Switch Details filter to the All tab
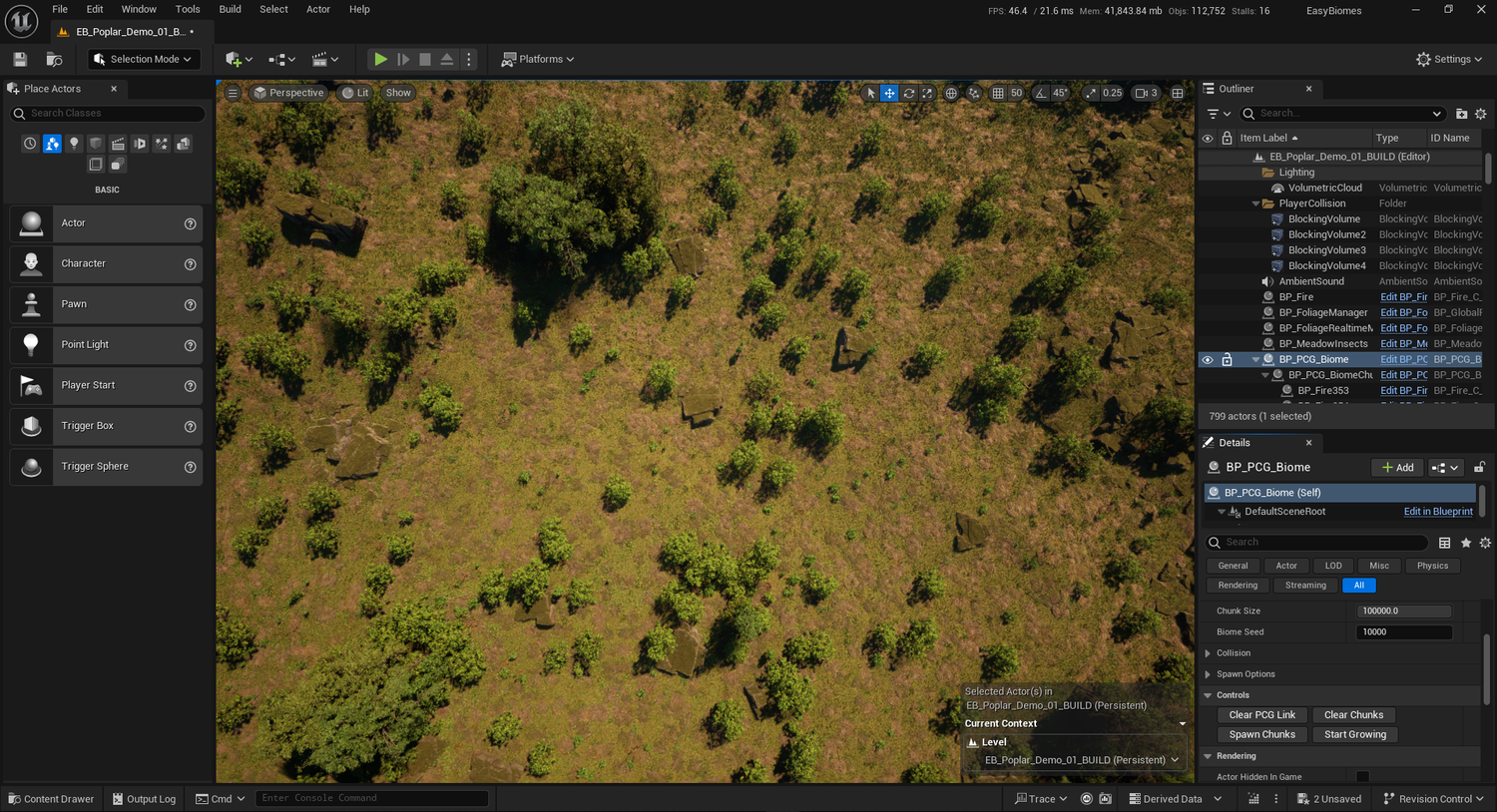 [x=1358, y=586]
